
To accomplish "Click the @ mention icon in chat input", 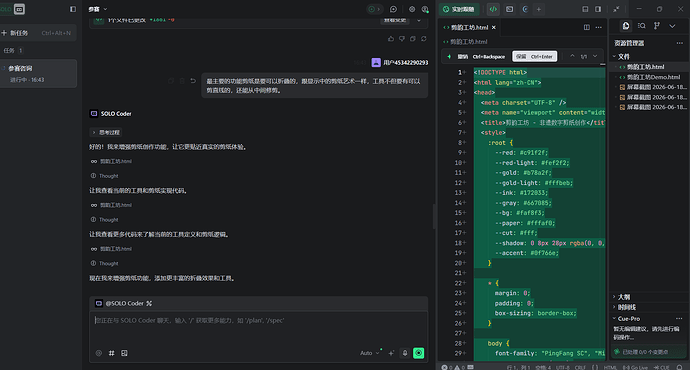I will click(x=99, y=353).
